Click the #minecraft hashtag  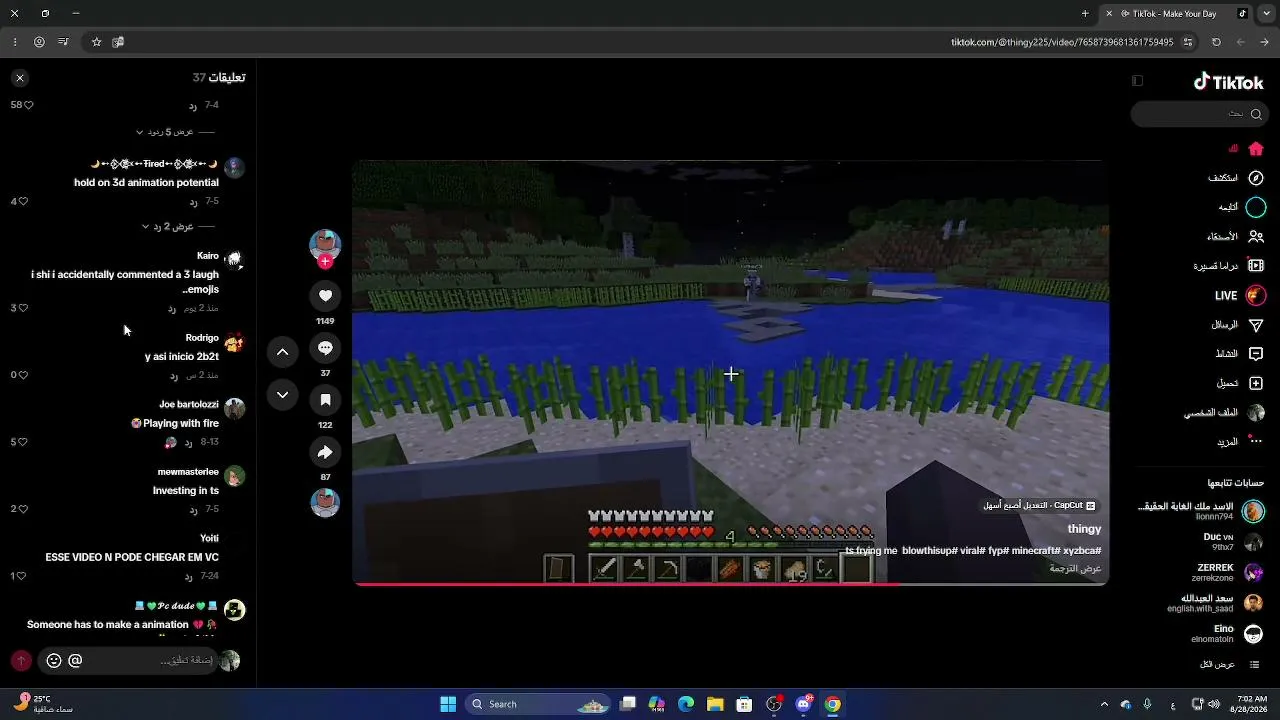point(1038,551)
